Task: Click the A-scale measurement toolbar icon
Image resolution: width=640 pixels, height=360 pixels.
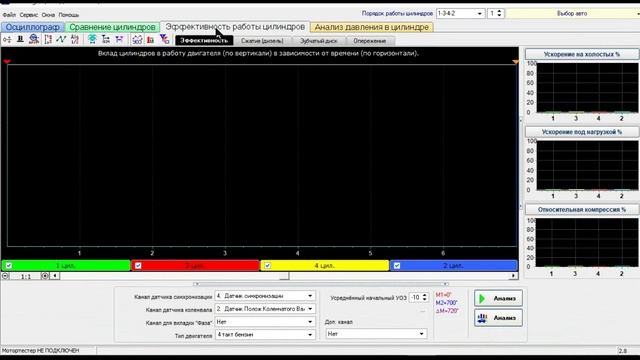Action: [75, 39]
